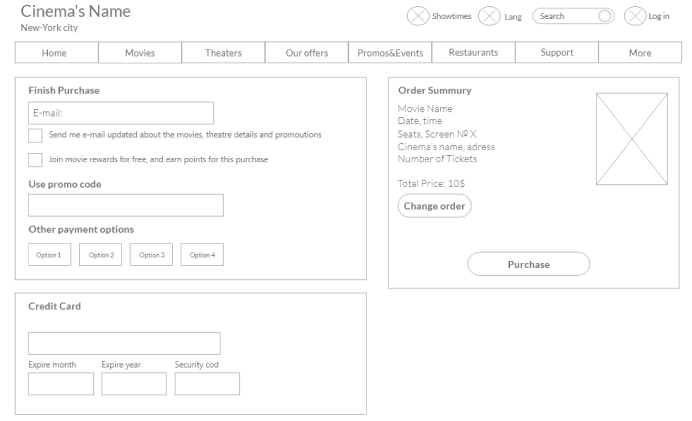This screenshot has height=421, width=692.
Task: Click the Log in icon
Action: click(635, 16)
